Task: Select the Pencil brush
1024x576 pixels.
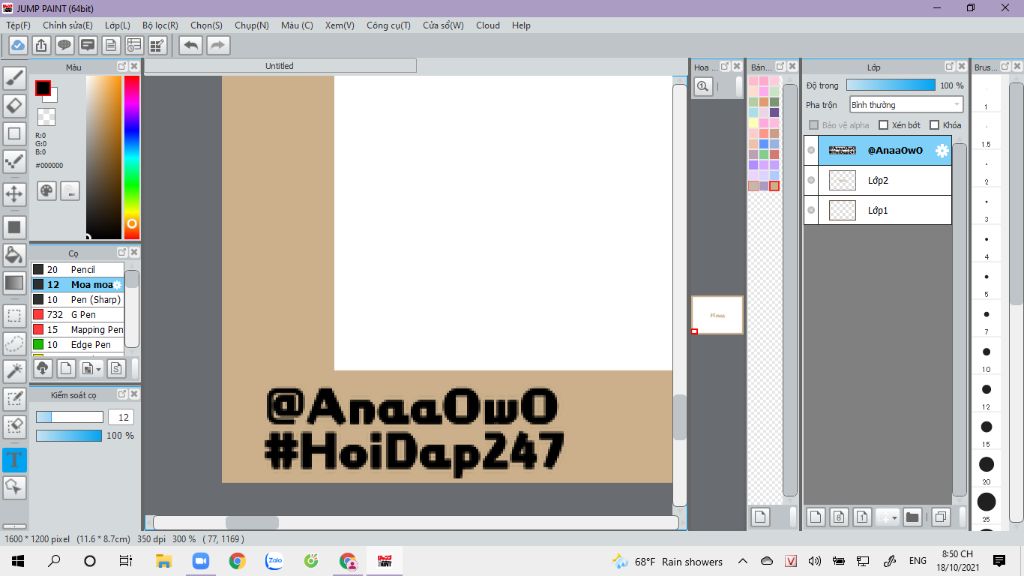Action: (x=78, y=269)
